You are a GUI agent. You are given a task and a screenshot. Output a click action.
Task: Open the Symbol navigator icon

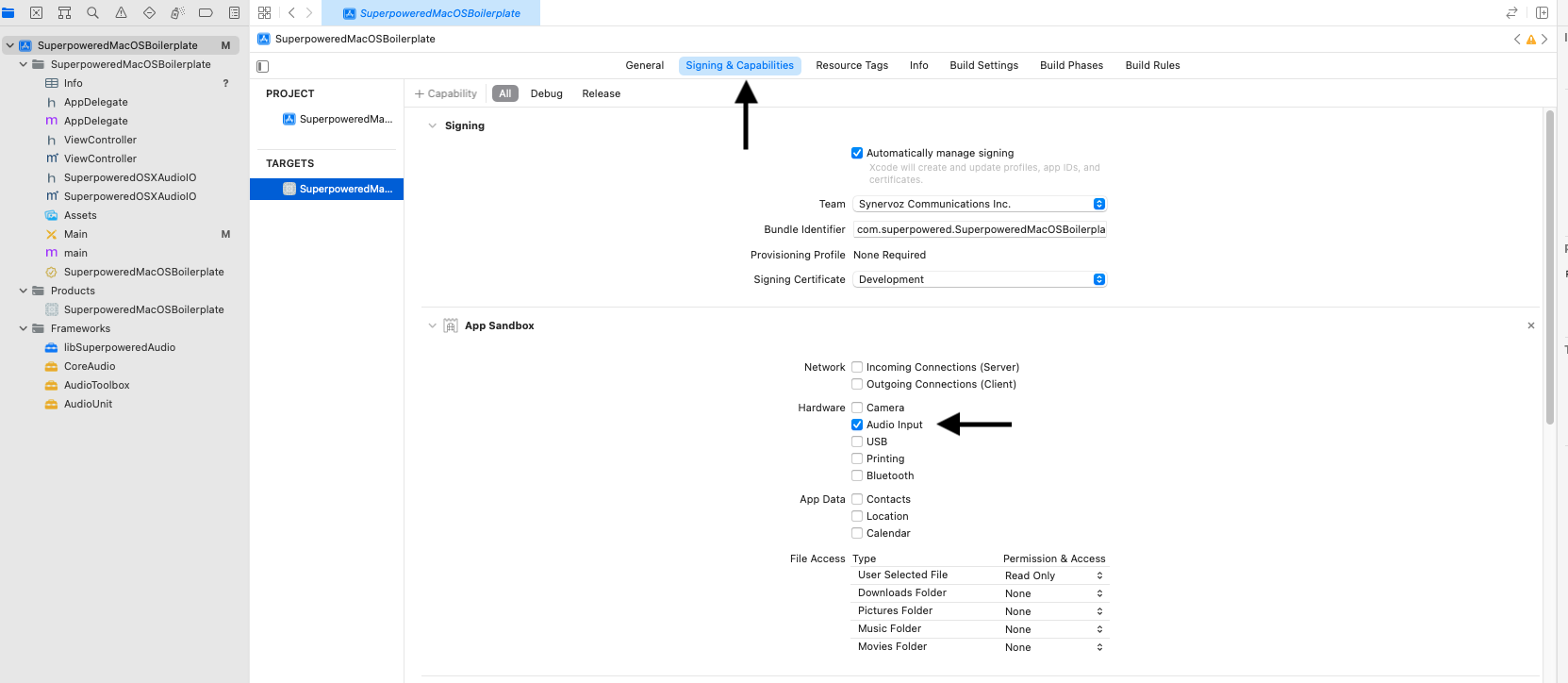64,13
